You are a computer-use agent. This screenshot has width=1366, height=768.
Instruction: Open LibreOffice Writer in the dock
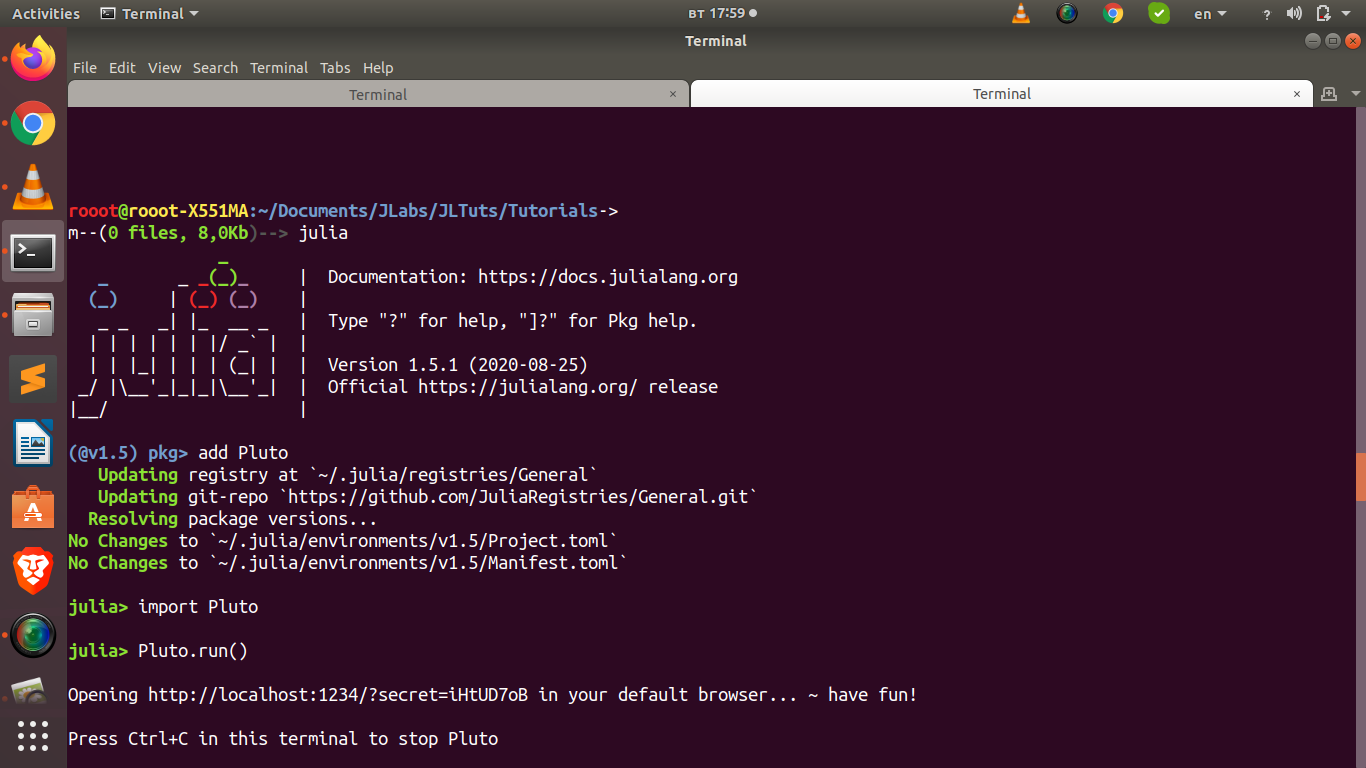(x=33, y=443)
